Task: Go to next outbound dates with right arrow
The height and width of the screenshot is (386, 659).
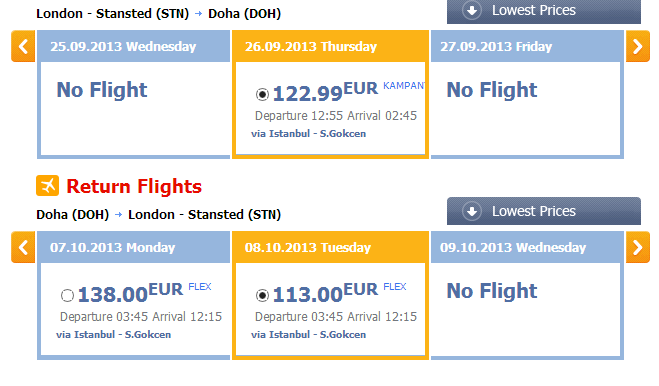Action: 638,46
